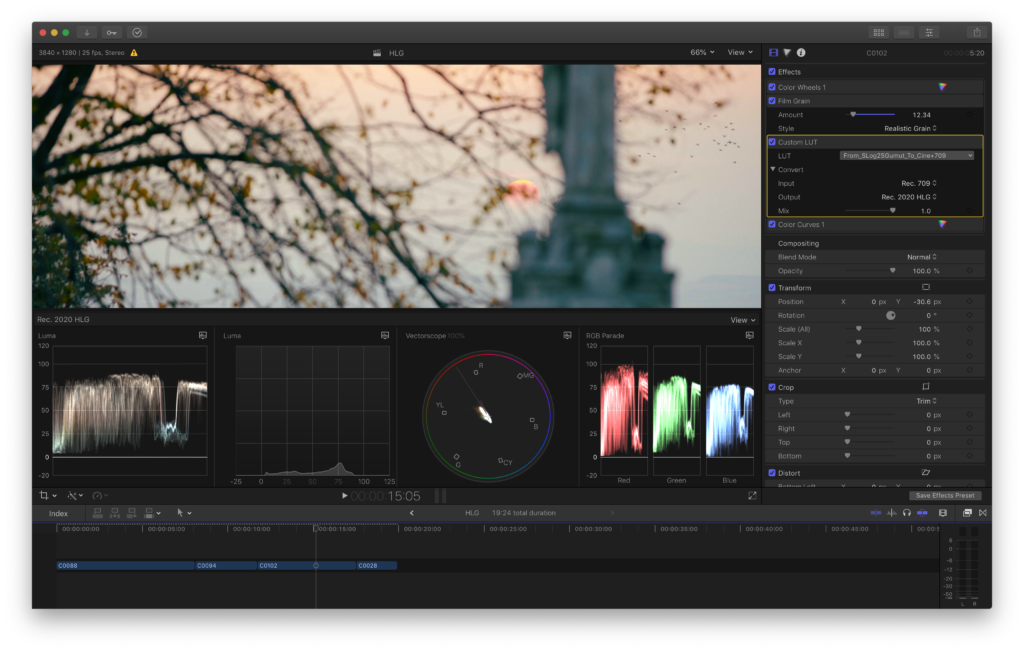Toggle the Distort checkbox

click(x=772, y=473)
